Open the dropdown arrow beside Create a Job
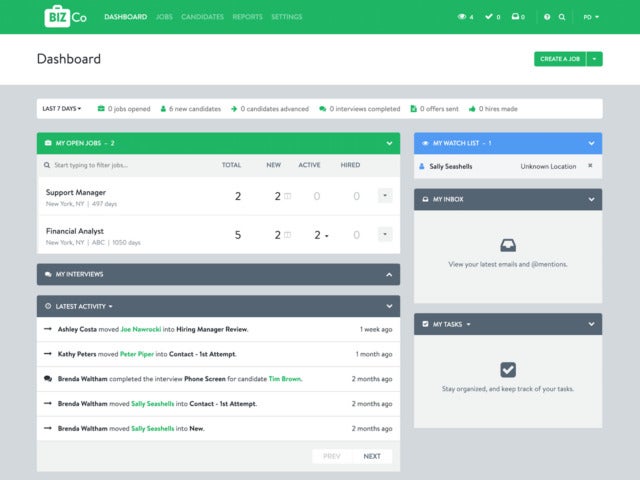The width and height of the screenshot is (640, 480). tap(595, 59)
